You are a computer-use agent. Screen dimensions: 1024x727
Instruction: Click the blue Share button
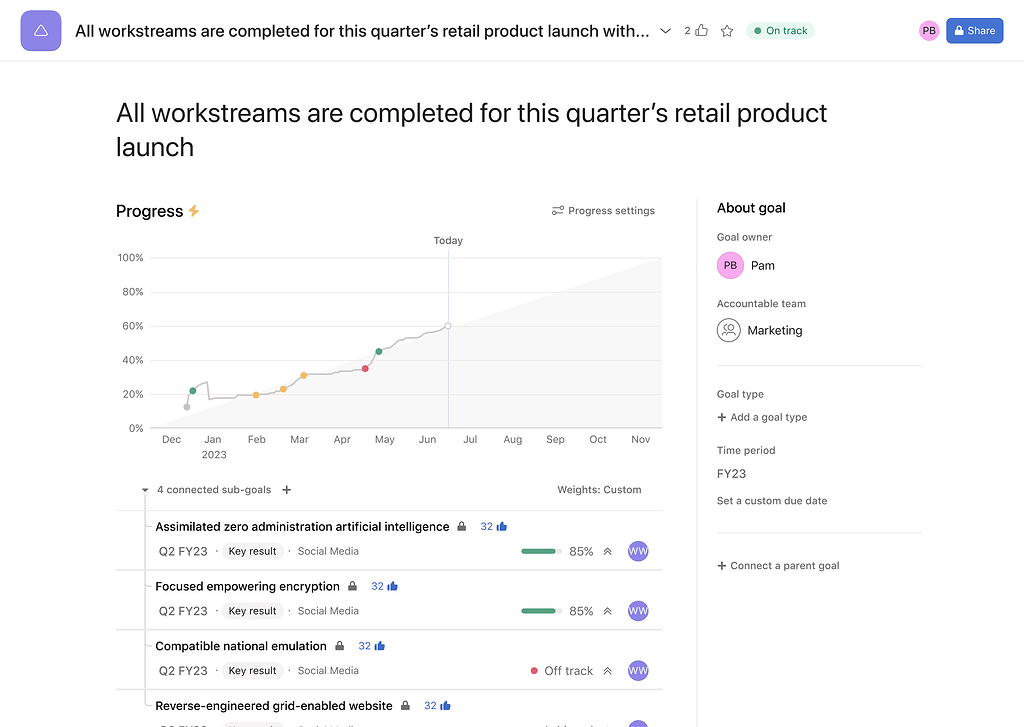[x=974, y=31]
